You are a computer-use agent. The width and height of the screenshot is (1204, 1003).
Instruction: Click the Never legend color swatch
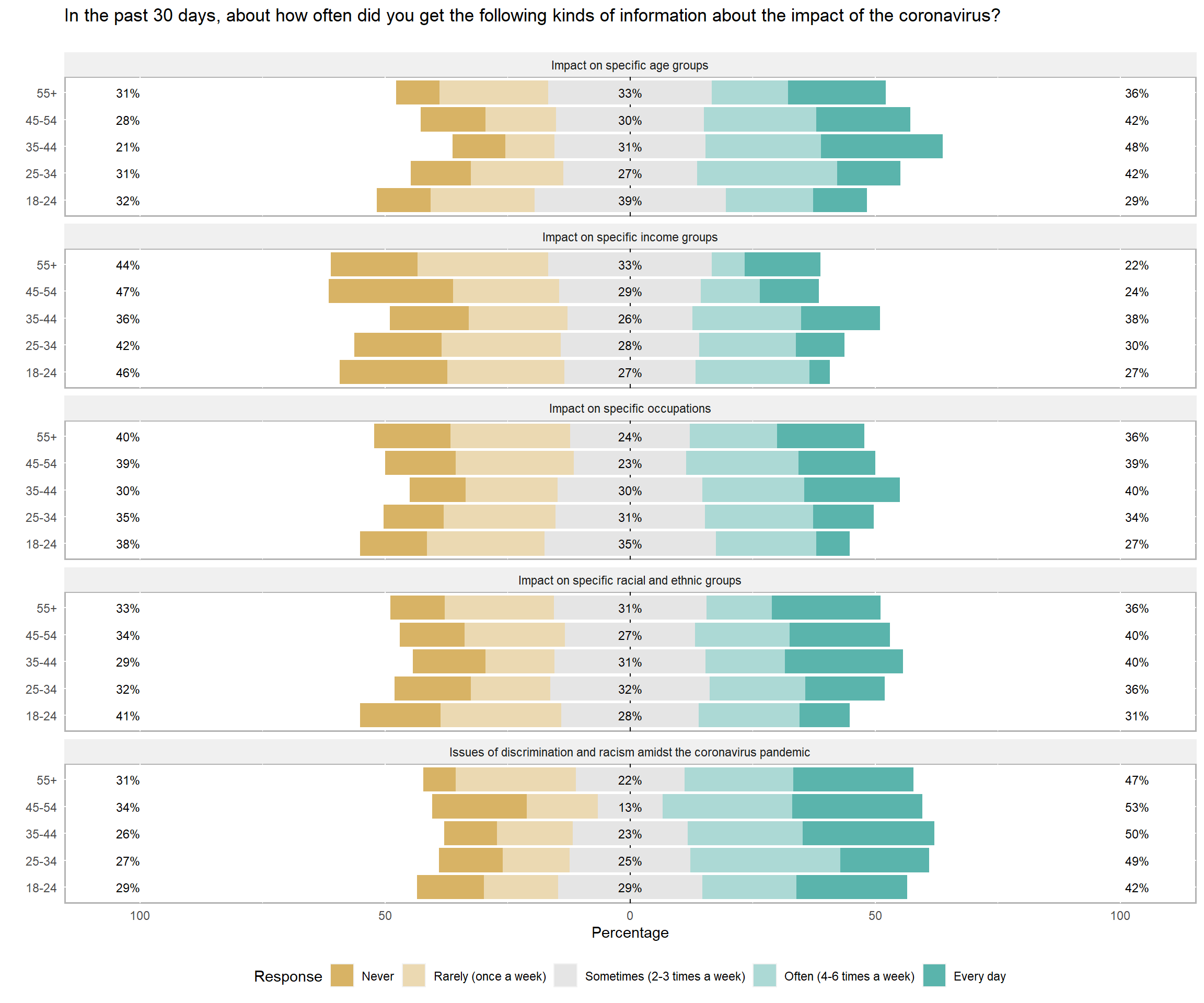tap(342, 975)
